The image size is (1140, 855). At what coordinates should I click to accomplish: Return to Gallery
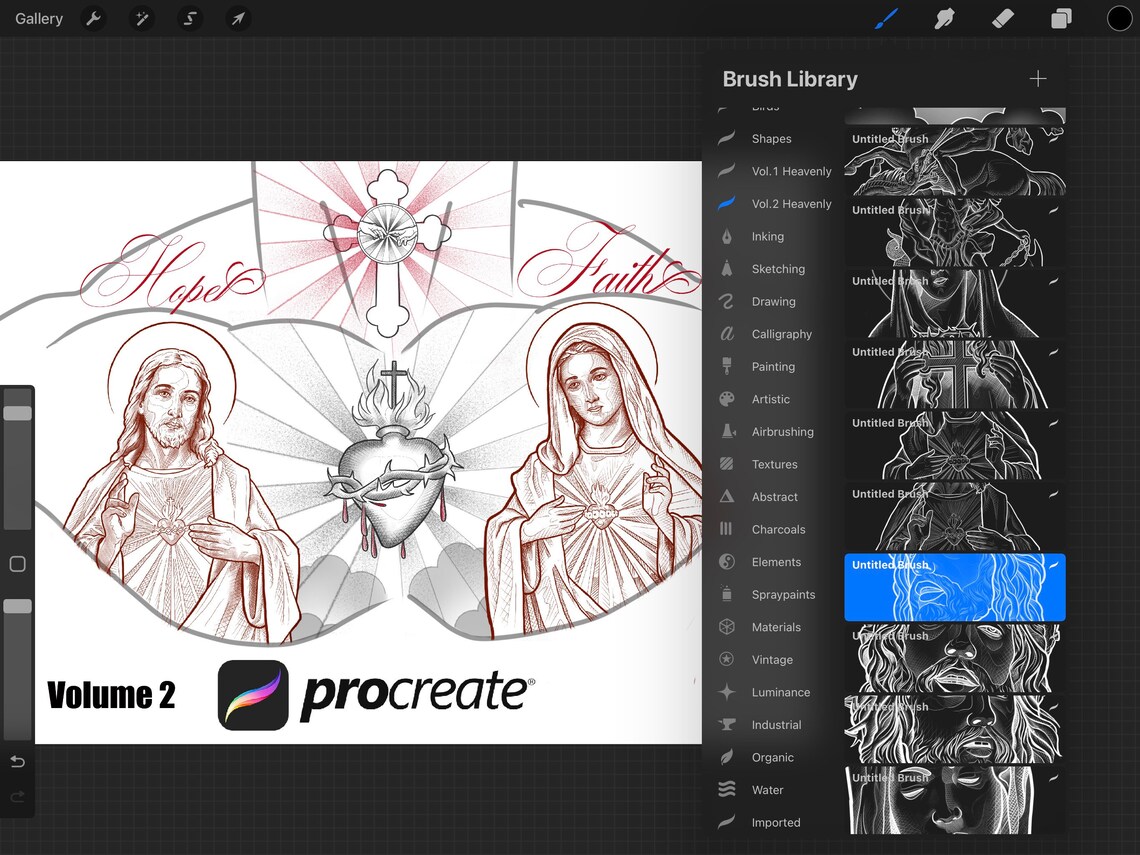(38, 18)
